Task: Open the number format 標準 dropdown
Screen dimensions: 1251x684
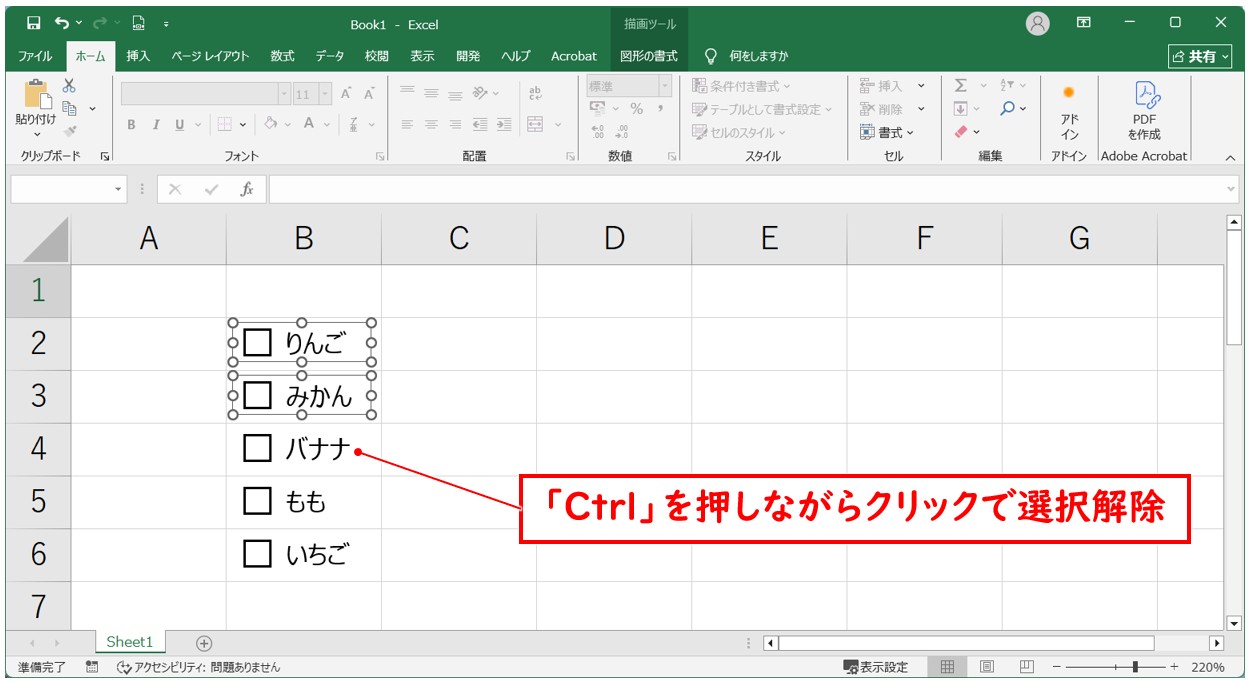Action: click(664, 87)
